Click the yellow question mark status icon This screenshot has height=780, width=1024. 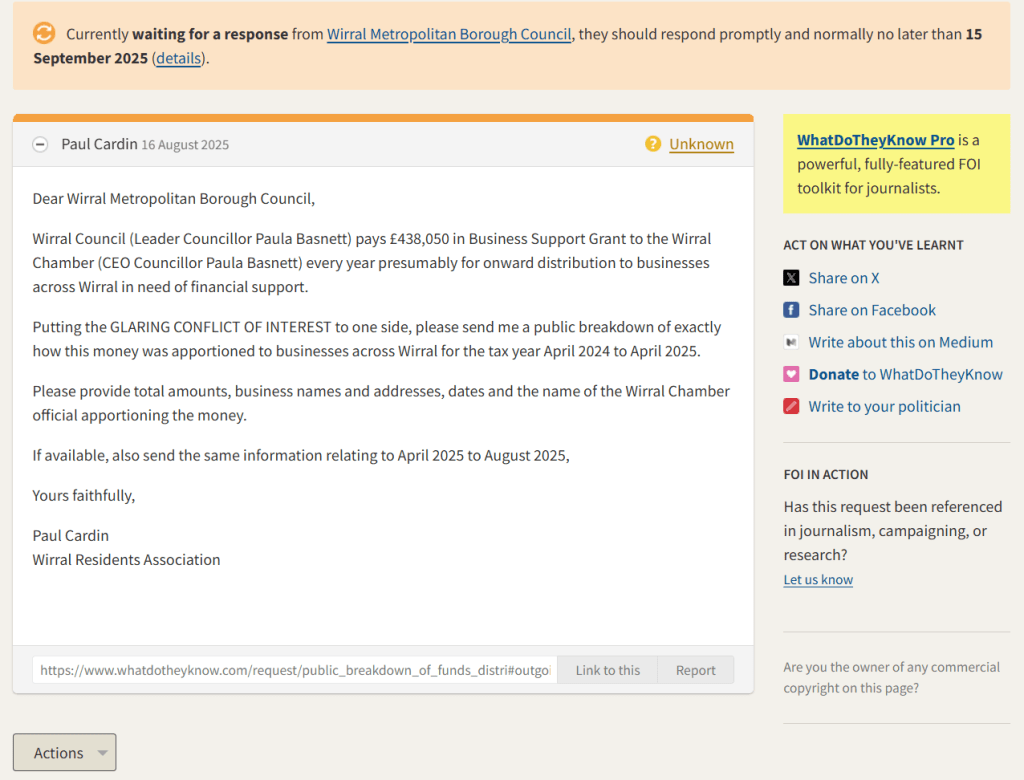[x=653, y=144]
